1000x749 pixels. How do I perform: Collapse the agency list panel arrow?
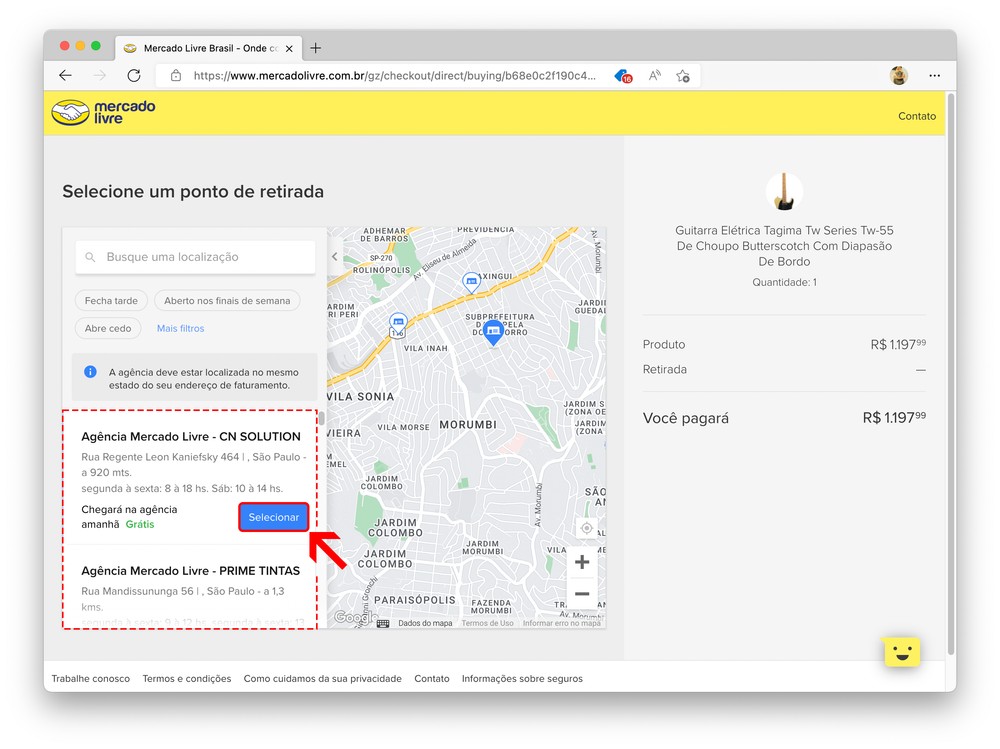coord(335,257)
